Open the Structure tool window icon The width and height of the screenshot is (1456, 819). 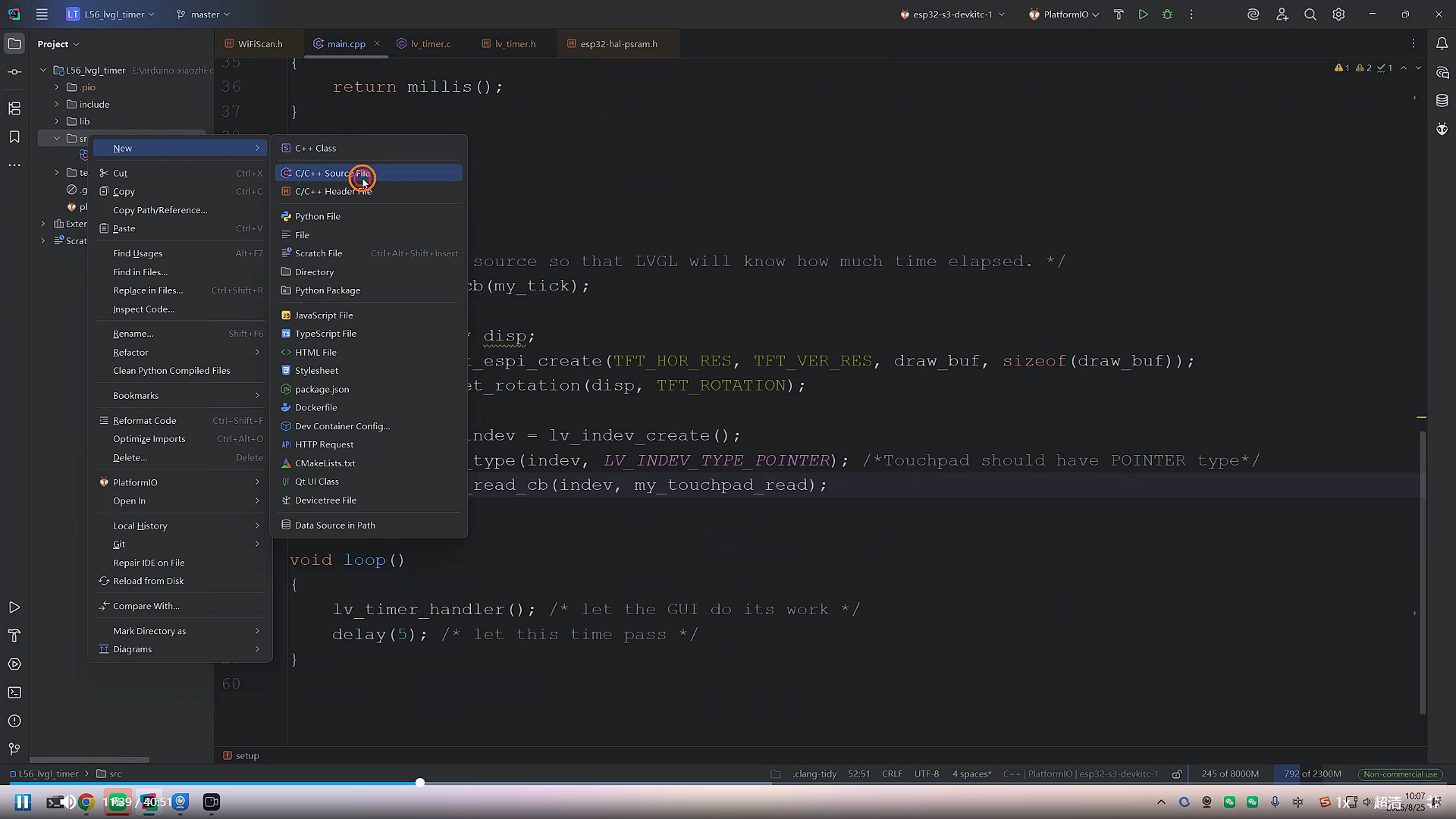[x=14, y=108]
